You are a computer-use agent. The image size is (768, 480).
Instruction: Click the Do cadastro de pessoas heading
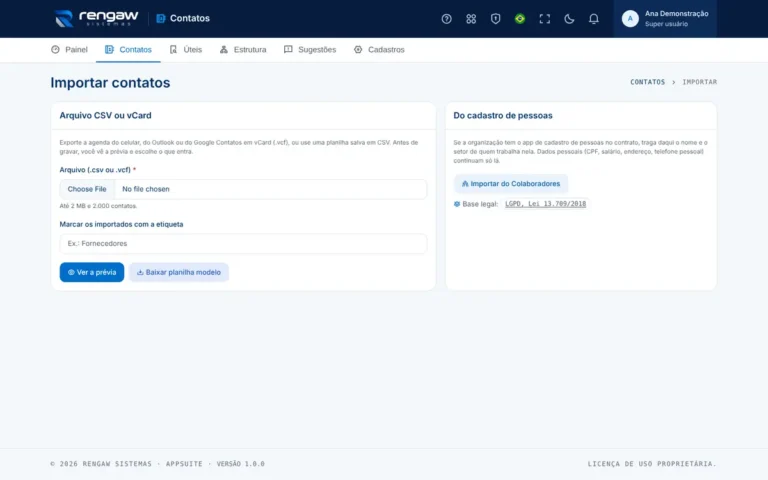coord(503,116)
